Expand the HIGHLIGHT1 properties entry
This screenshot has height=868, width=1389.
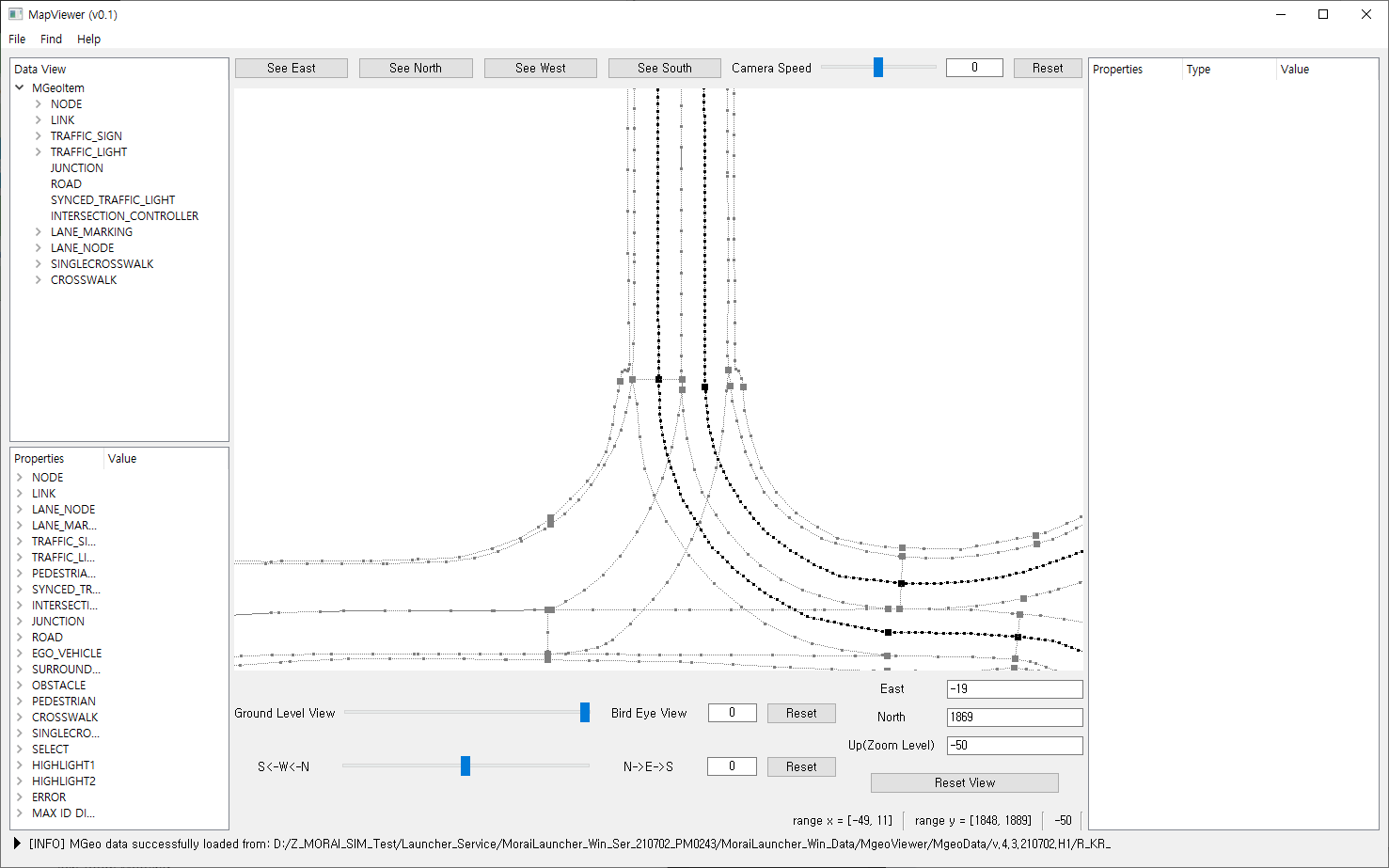pyautogui.click(x=20, y=765)
